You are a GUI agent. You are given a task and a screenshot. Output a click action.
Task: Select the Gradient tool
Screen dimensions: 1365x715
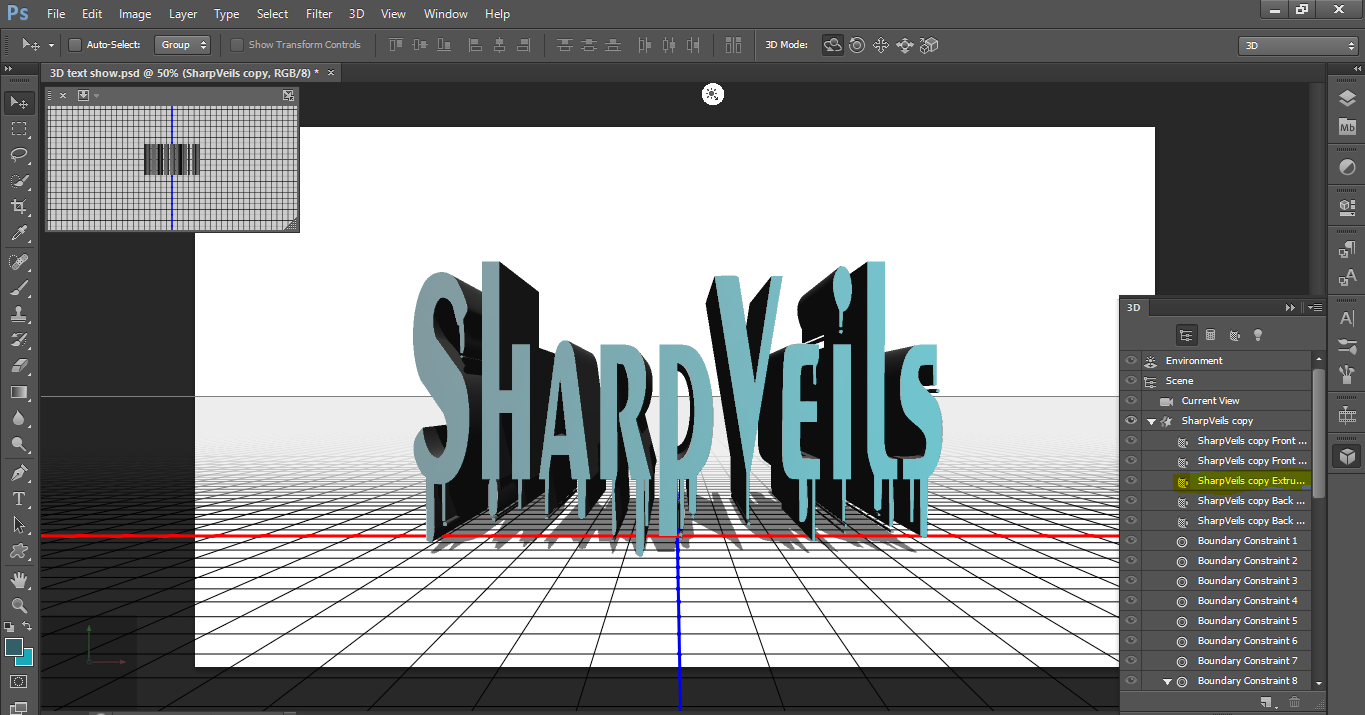pyautogui.click(x=19, y=392)
